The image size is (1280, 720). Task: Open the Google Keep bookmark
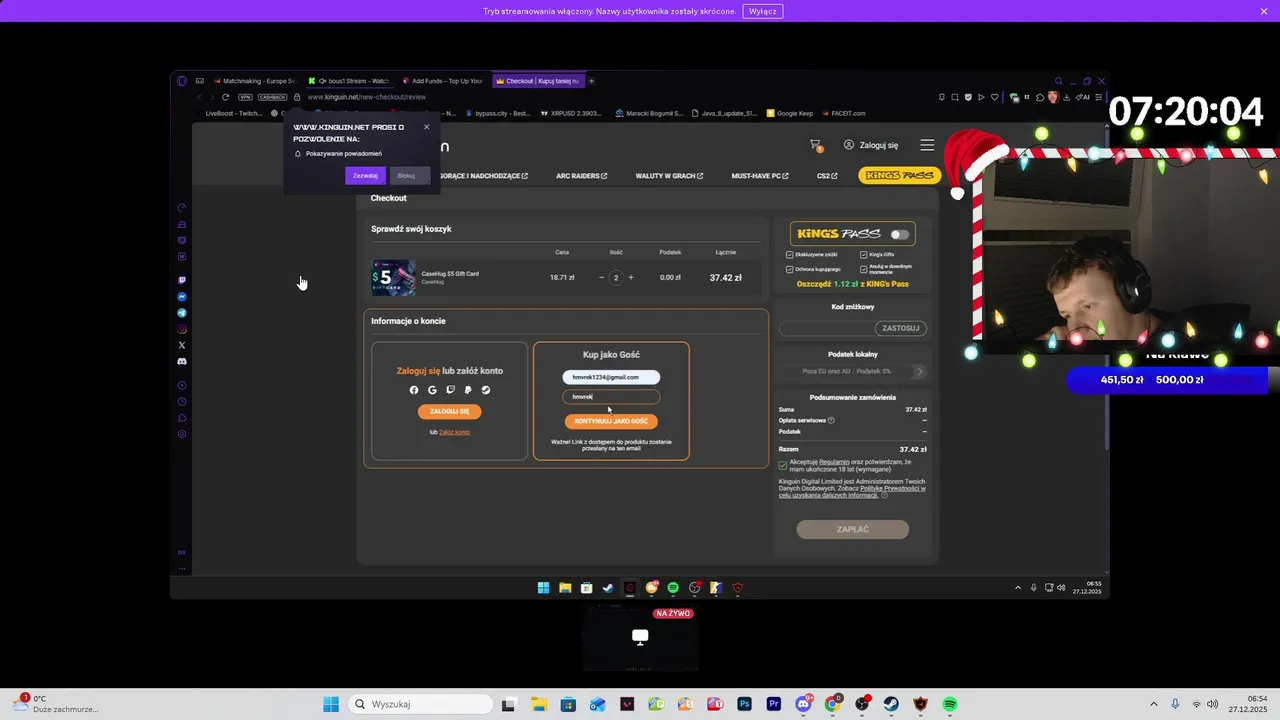[790, 113]
